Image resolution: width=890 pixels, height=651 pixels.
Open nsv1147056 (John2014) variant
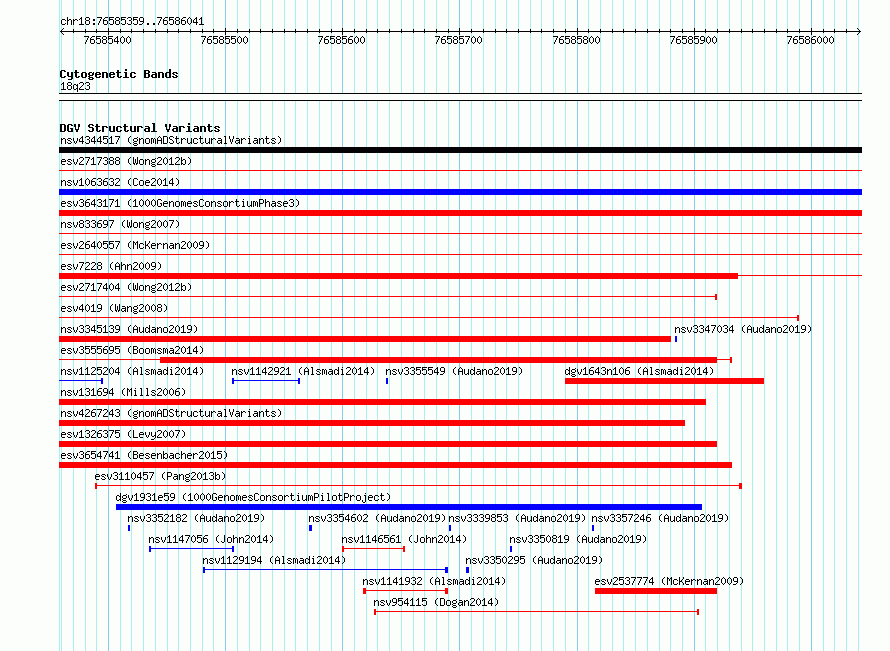211,539
